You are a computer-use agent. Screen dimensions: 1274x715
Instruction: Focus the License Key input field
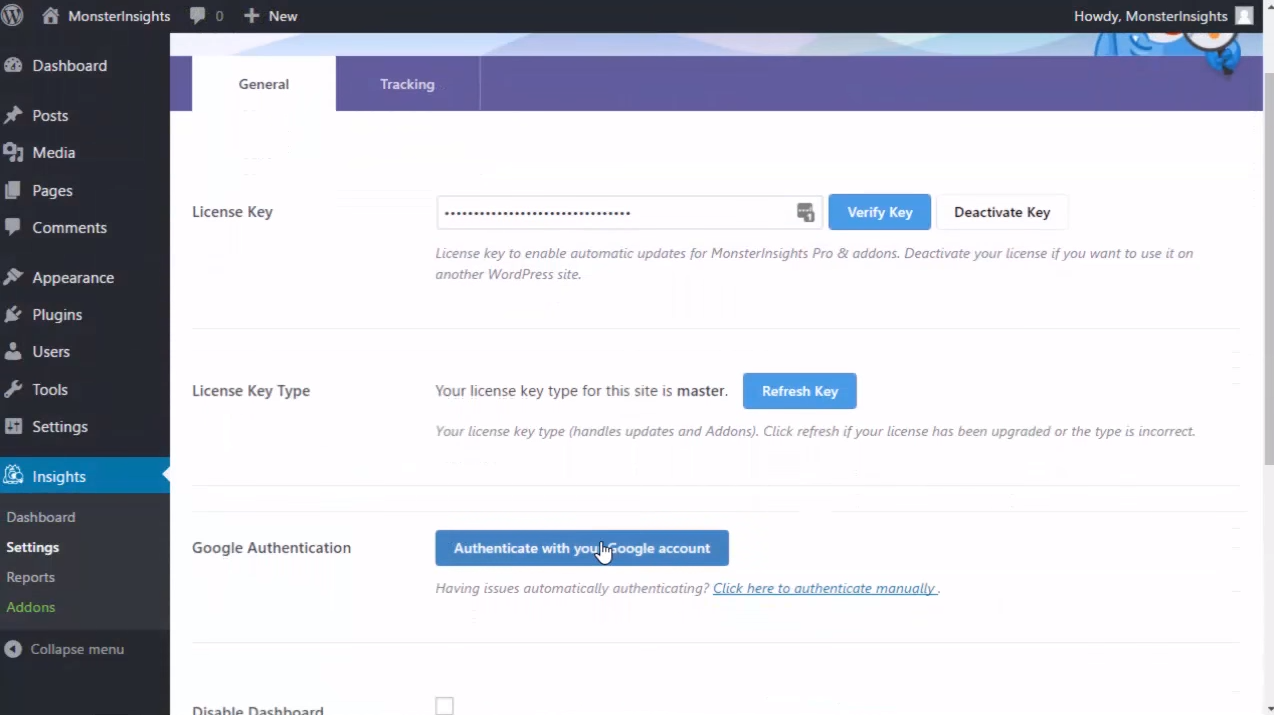(630, 212)
